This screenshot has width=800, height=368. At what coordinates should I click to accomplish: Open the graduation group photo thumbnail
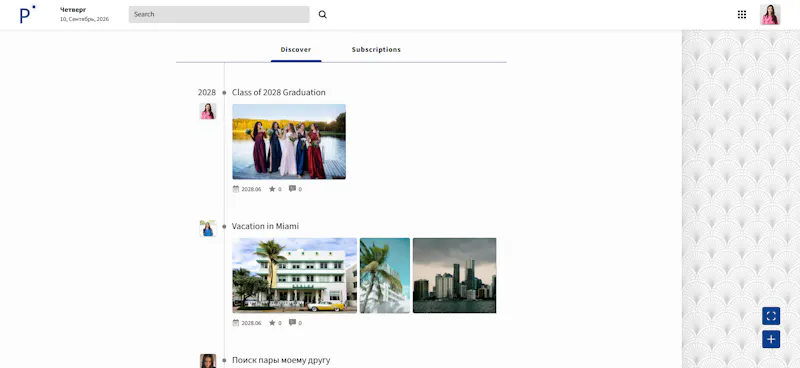[x=289, y=141]
